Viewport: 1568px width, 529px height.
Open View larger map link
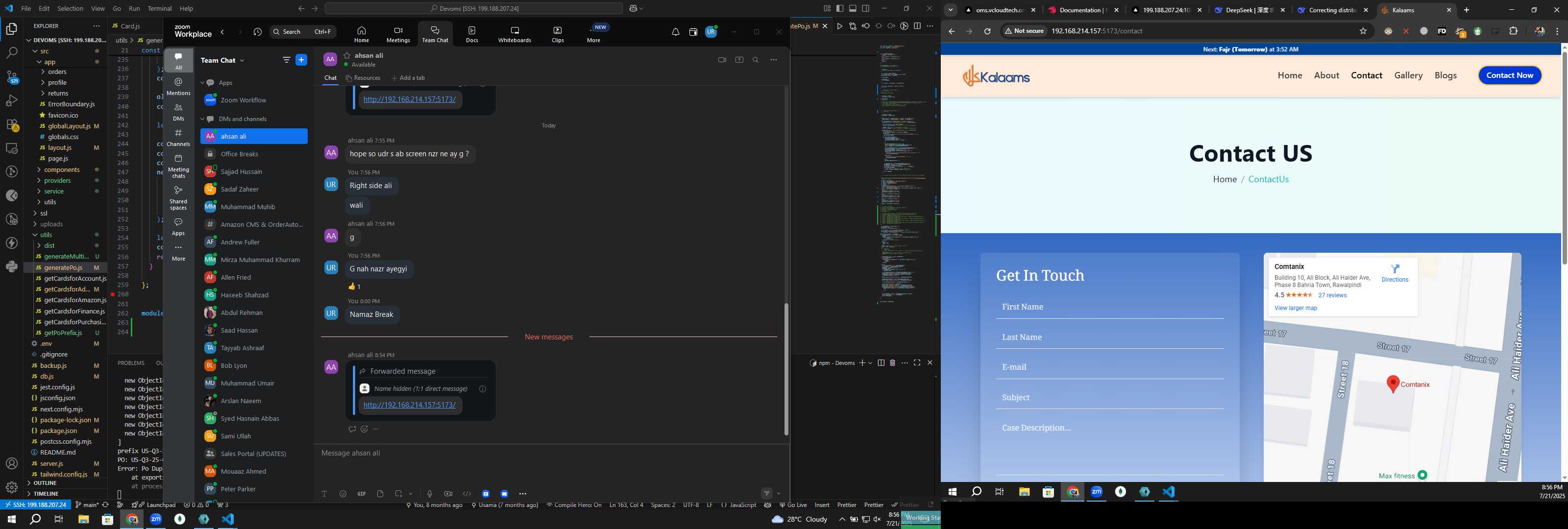[1295, 308]
